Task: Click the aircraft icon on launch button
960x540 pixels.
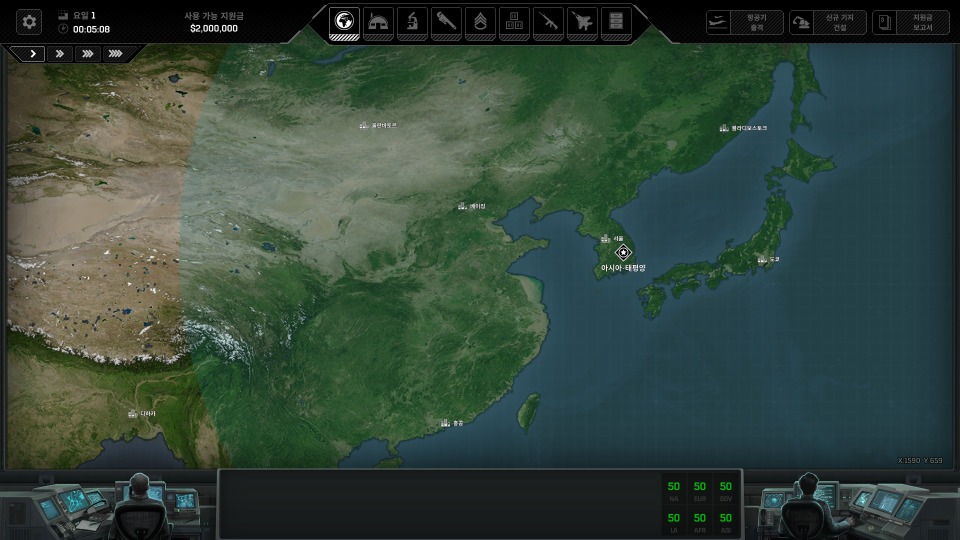Action: tap(718, 23)
